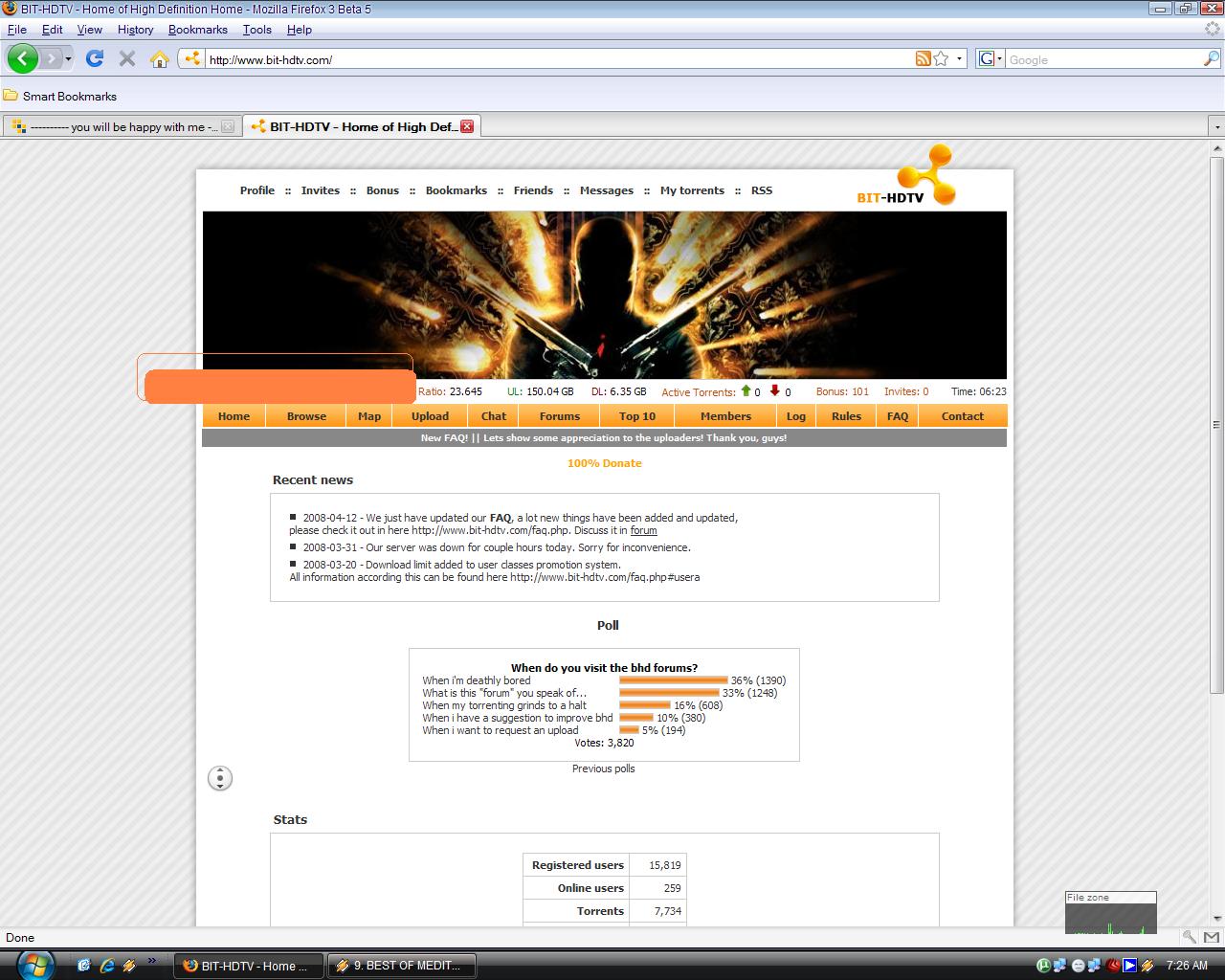The image size is (1225, 980).
Task: Open the History menu
Action: point(135,30)
